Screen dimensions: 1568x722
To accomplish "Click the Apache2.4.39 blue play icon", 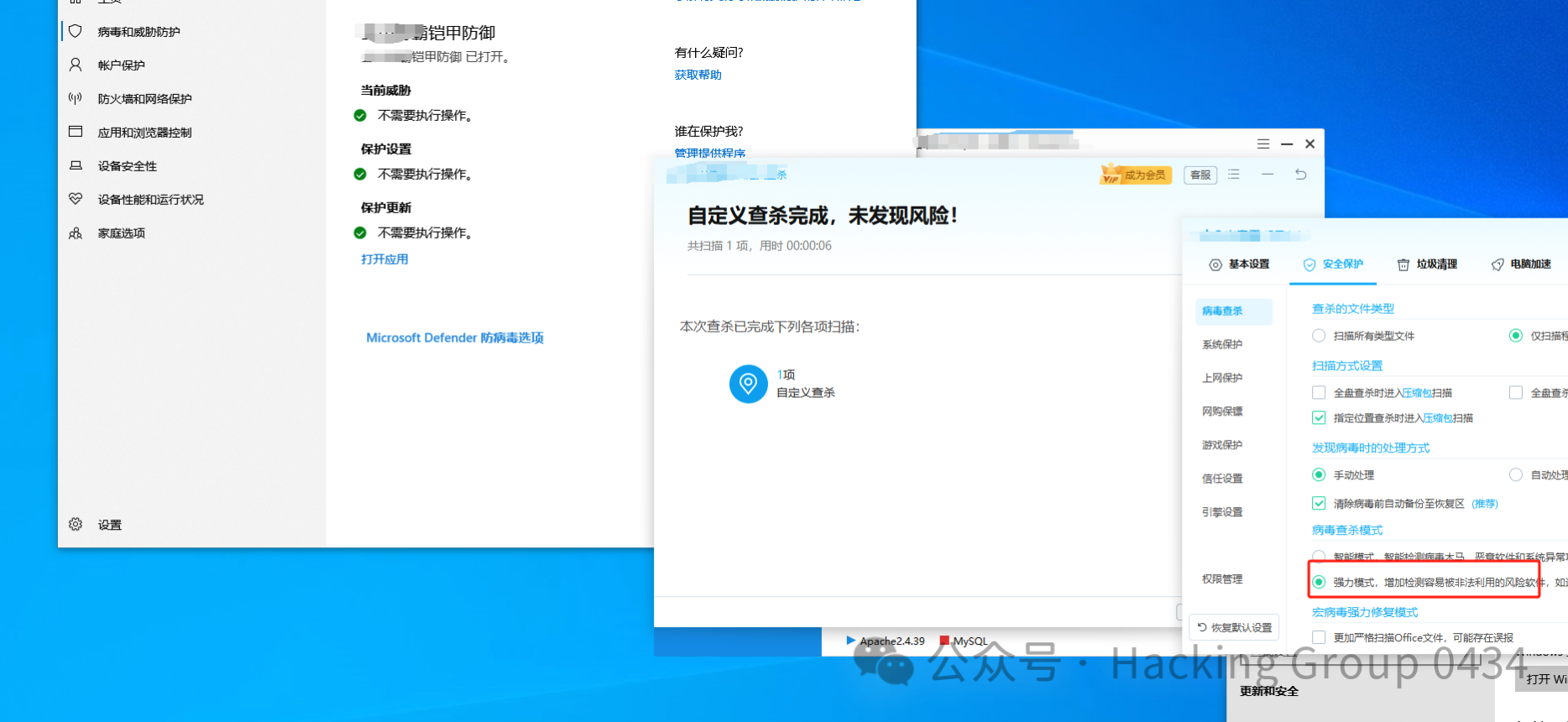I will (851, 640).
